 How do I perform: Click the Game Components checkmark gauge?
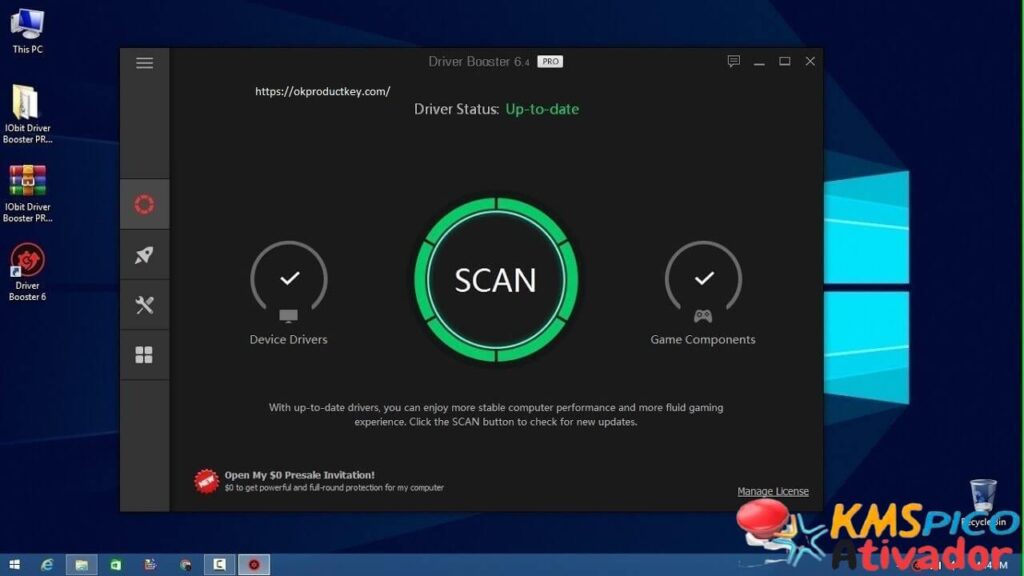703,279
